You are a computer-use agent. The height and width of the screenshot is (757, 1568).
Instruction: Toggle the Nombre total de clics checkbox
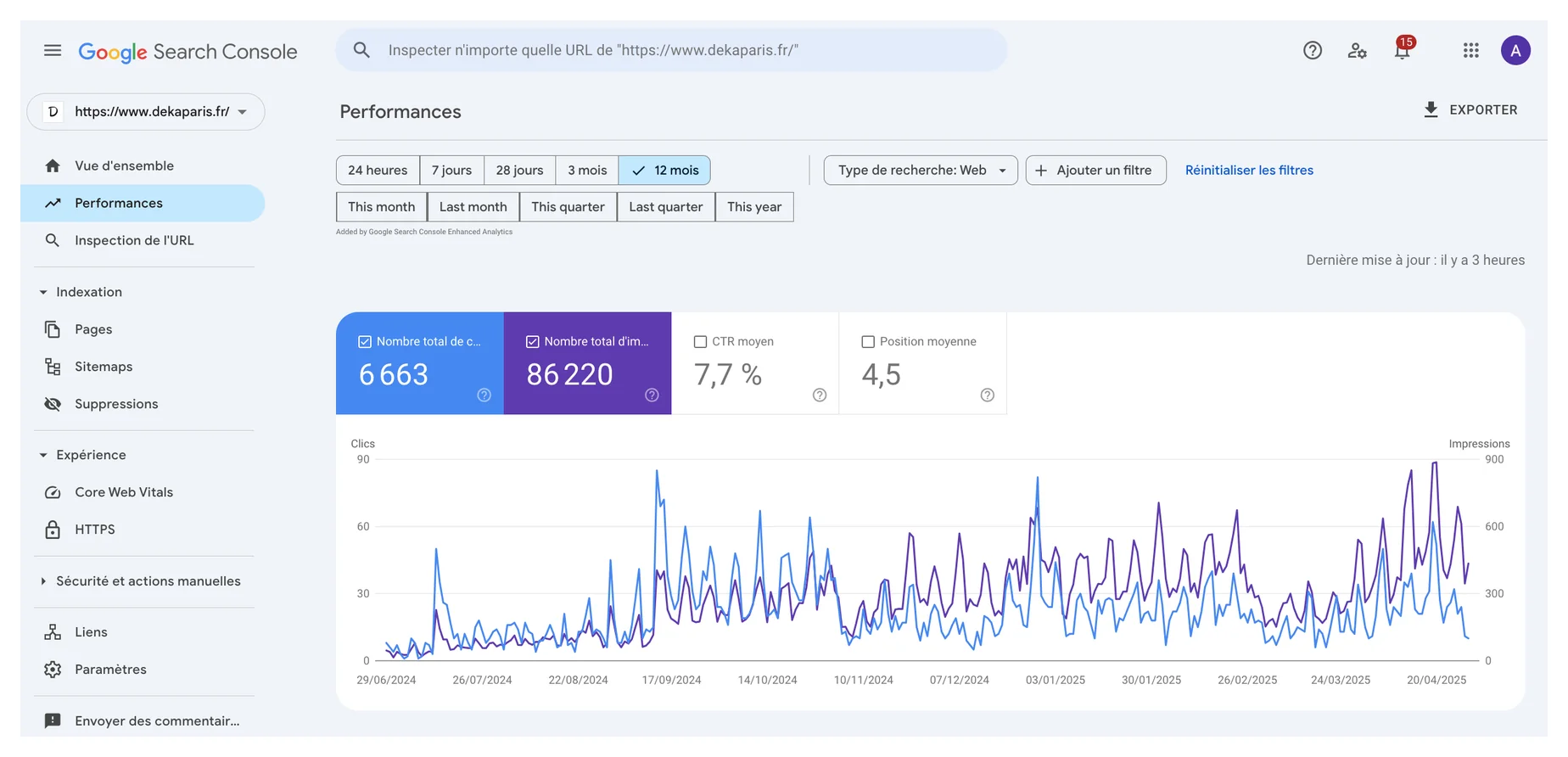[x=365, y=341]
